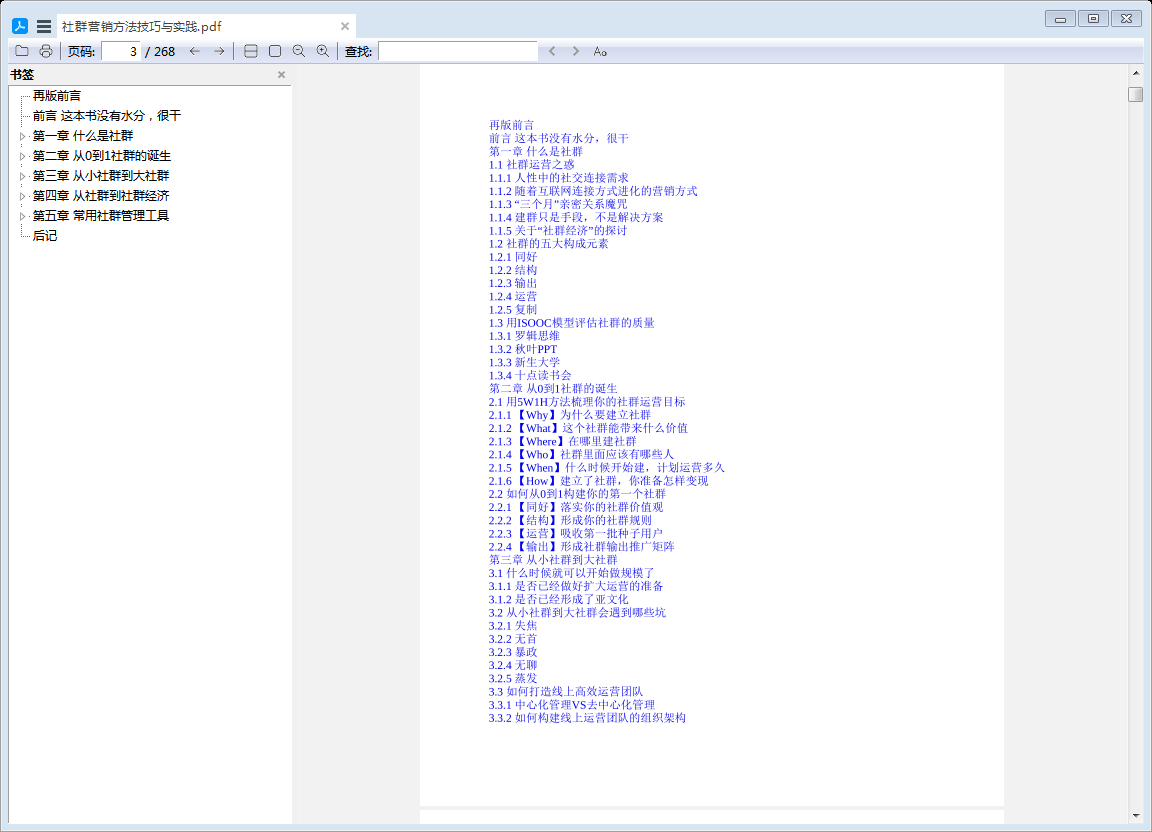This screenshot has height=832, width=1152.
Task: Expand the 第一章 什么是社群 bookmark
Action: point(23,136)
